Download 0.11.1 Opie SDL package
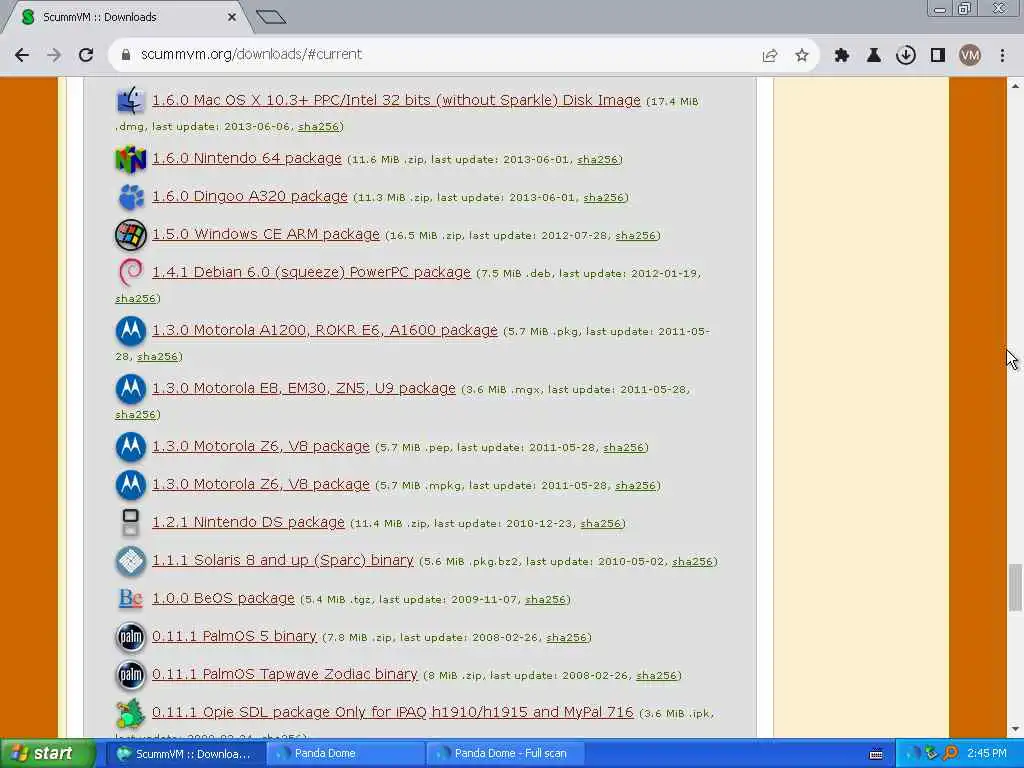The height and width of the screenshot is (768, 1024). (392, 712)
